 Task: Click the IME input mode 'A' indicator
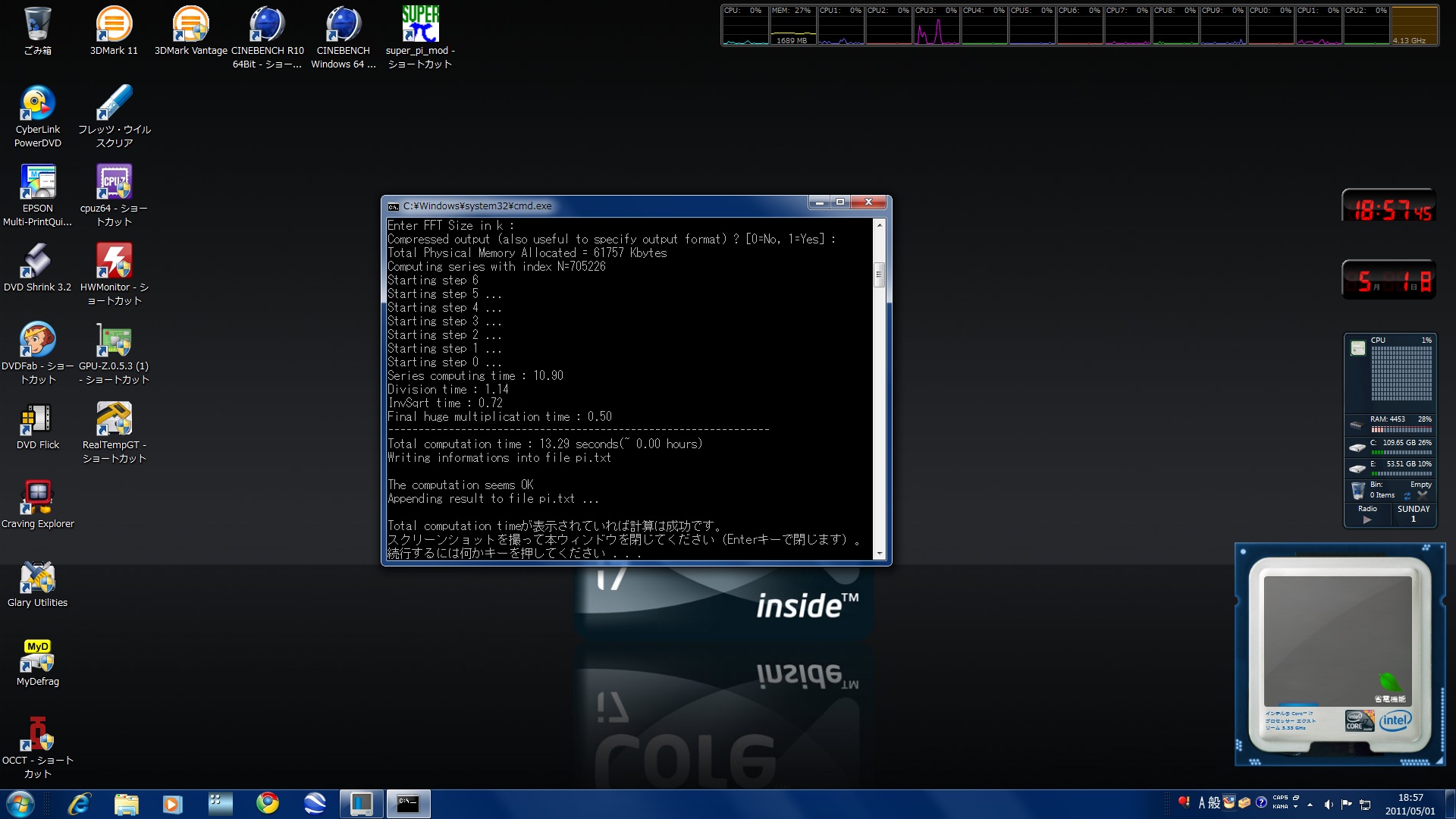(1201, 803)
